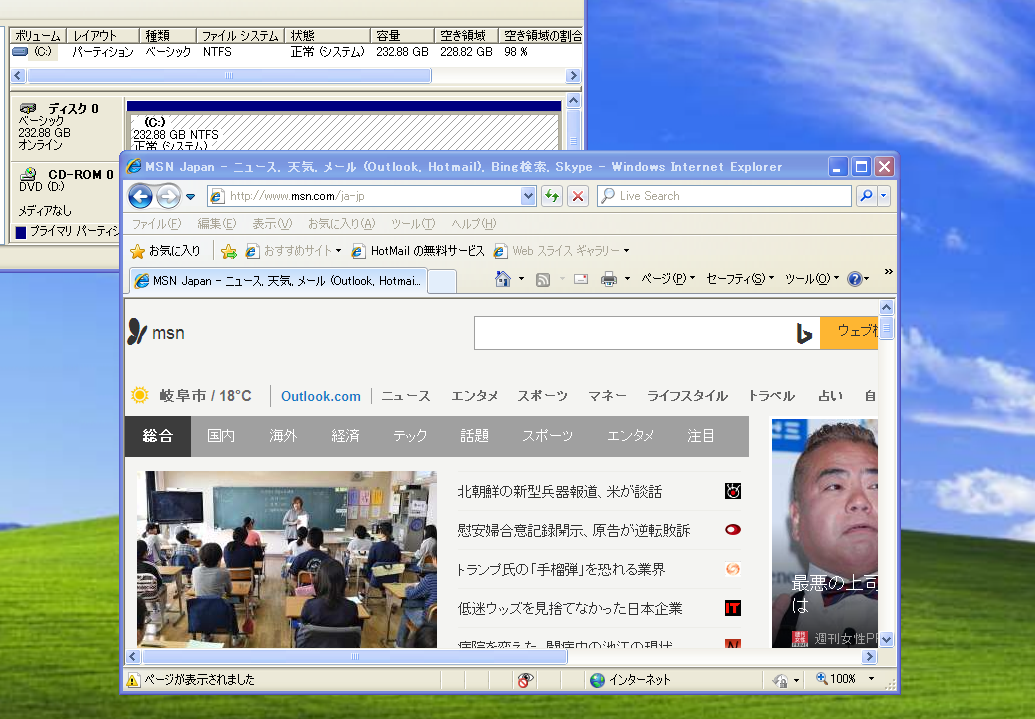Add page to favorites bar star icon
This screenshot has width=1035, height=719.
229,251
